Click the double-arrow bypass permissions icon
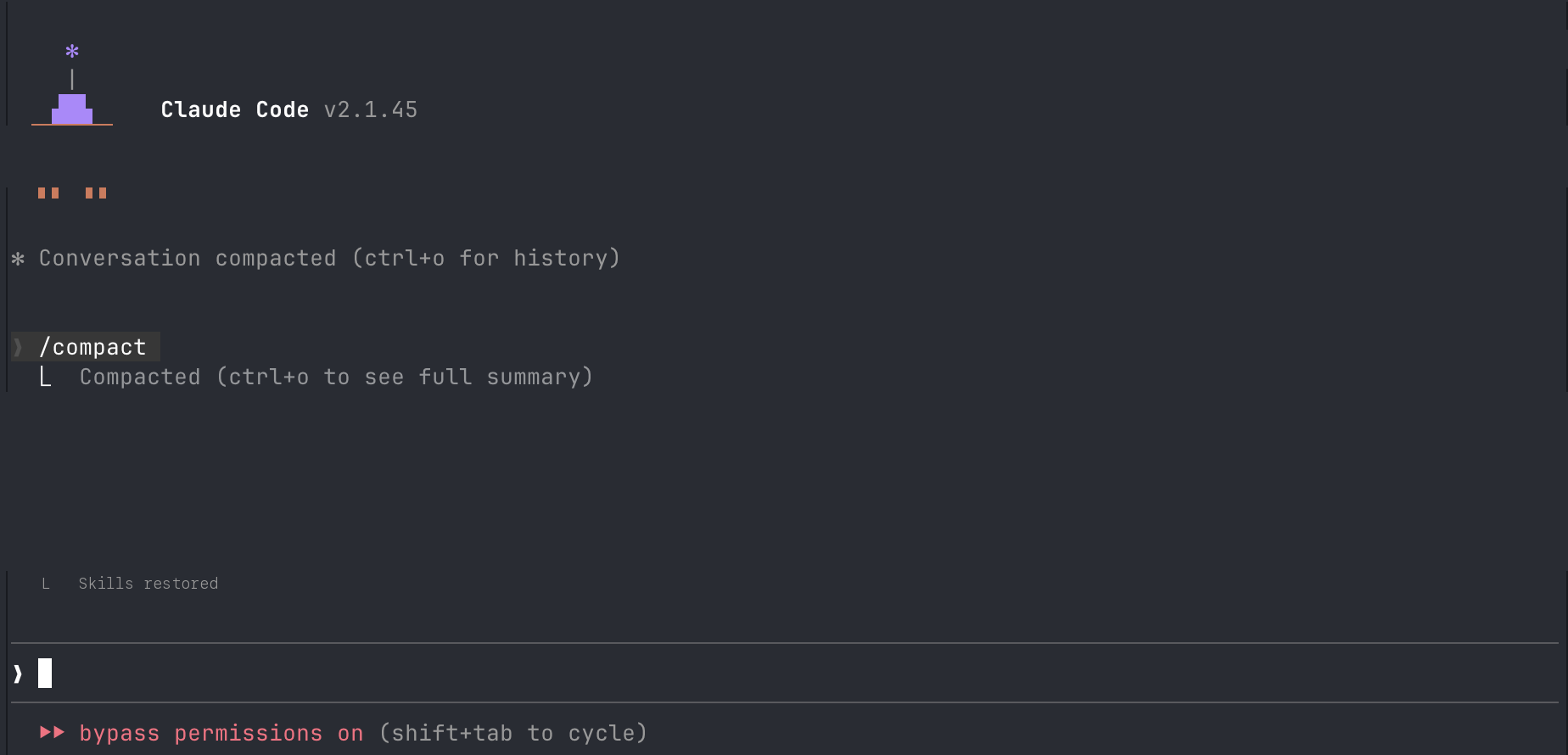Screen dimensions: 1568x755 (53, 732)
